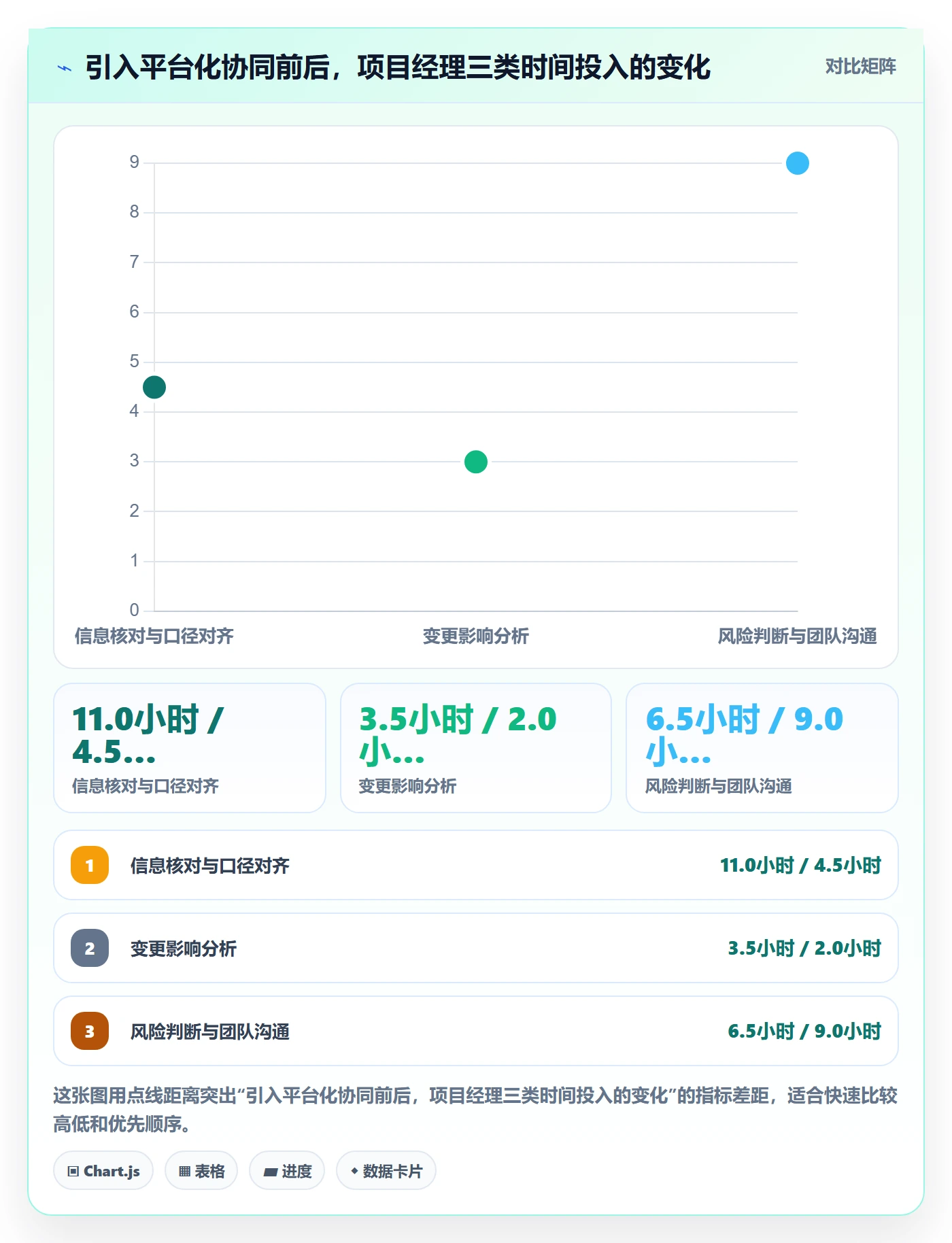Click the value 6.5小时 / 9.0小时
The height and width of the screenshot is (1243, 952).
(x=804, y=1032)
